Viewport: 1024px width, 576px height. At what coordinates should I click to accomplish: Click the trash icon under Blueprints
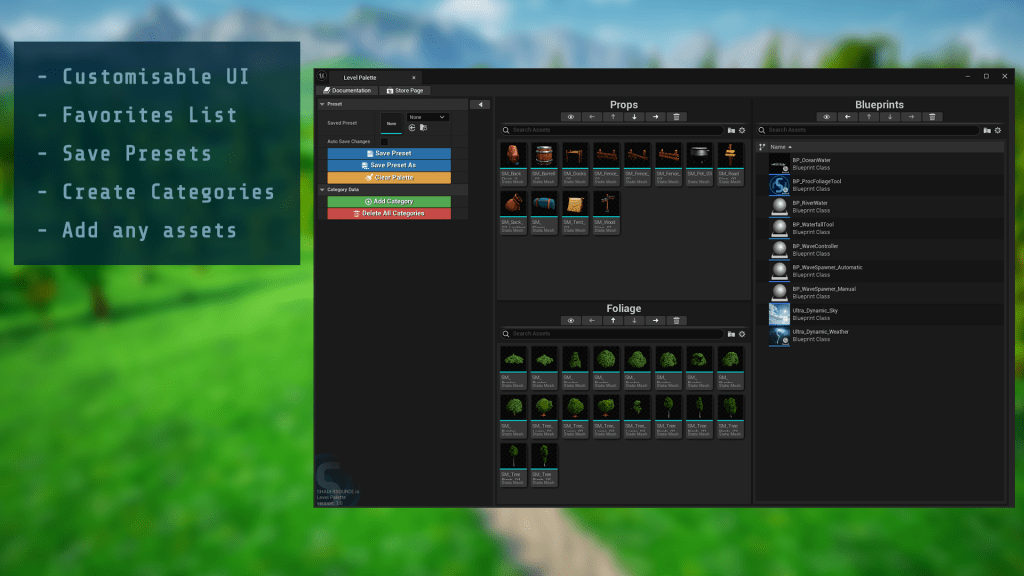pyautogui.click(x=933, y=117)
